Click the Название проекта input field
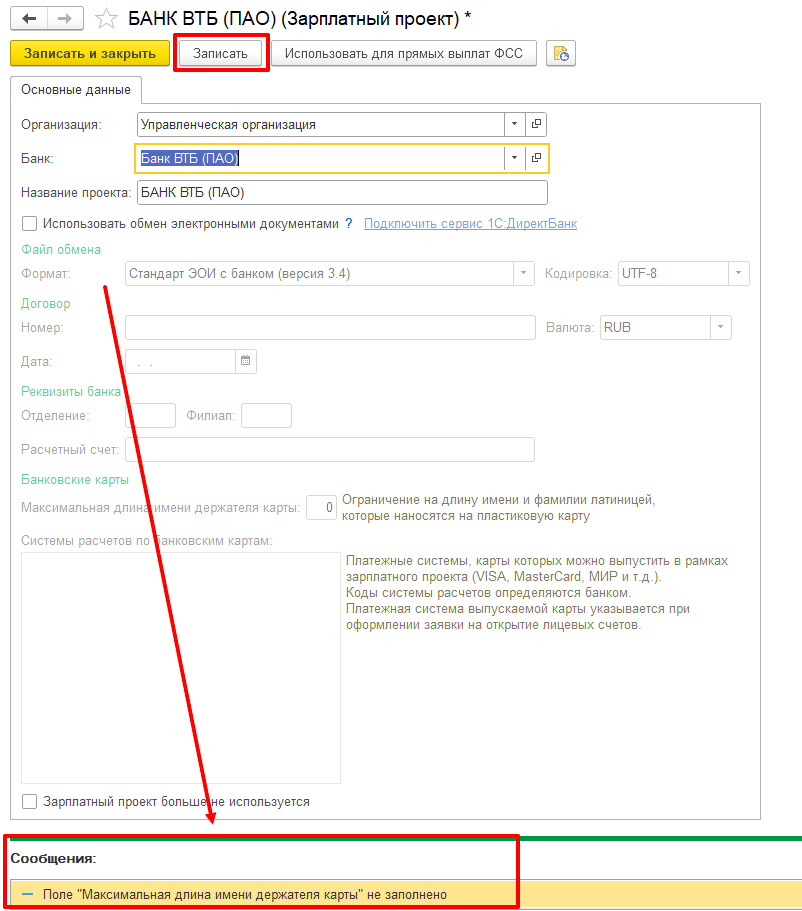Image resolution: width=802 pixels, height=911 pixels. [342, 192]
